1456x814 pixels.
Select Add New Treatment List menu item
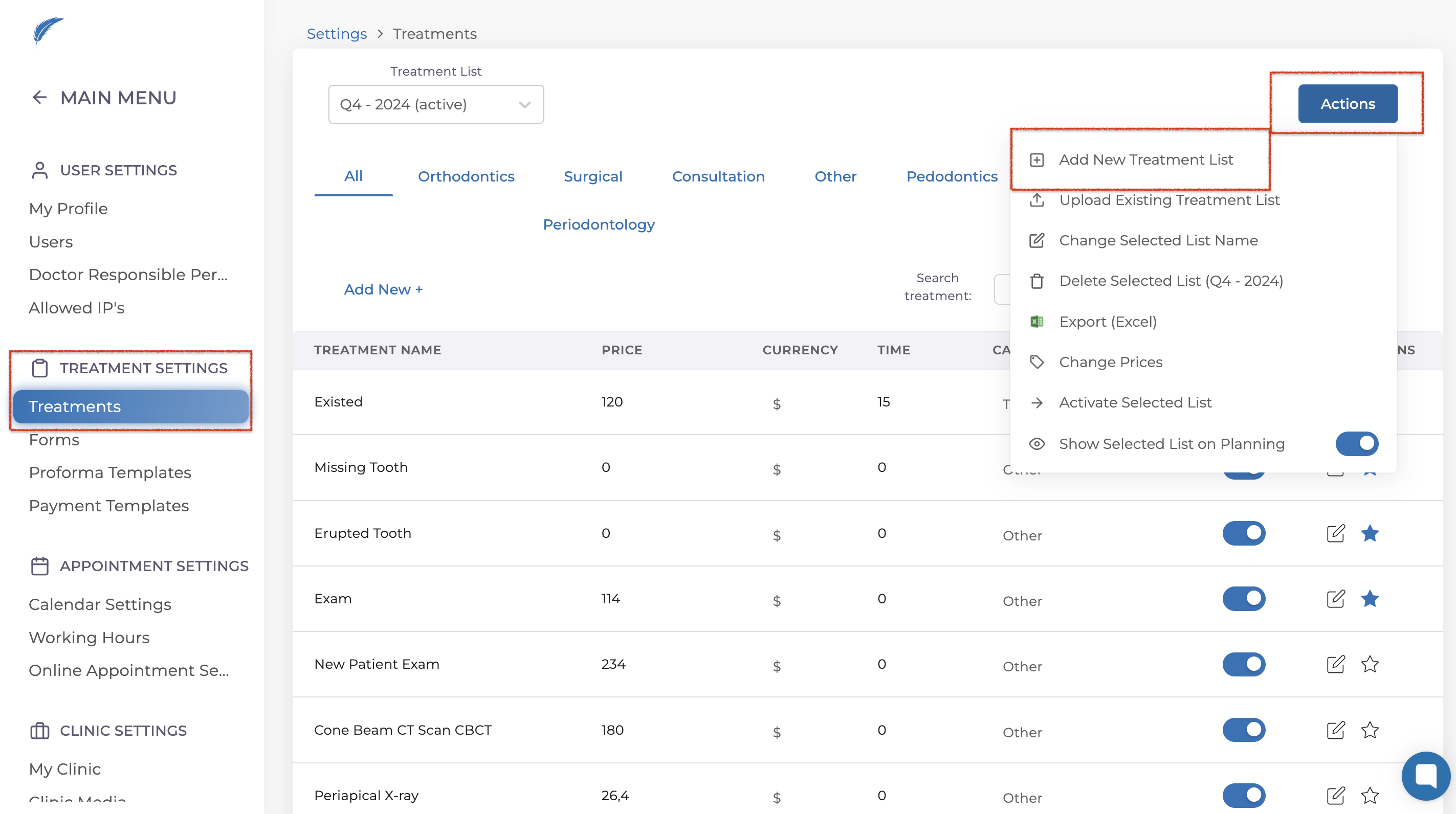1145,160
